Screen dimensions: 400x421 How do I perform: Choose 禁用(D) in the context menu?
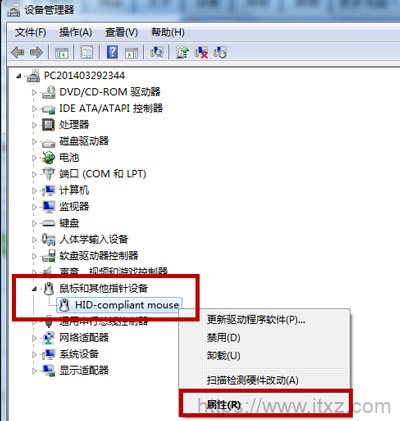[224, 338]
